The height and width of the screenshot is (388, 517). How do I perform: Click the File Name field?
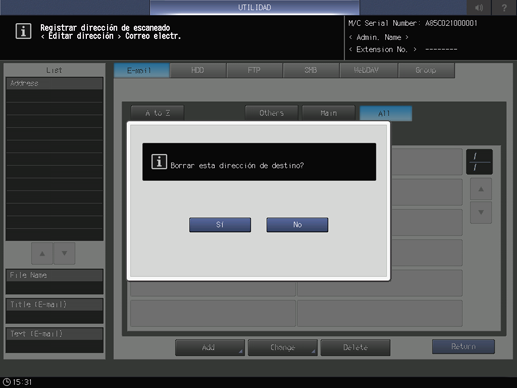54,282
